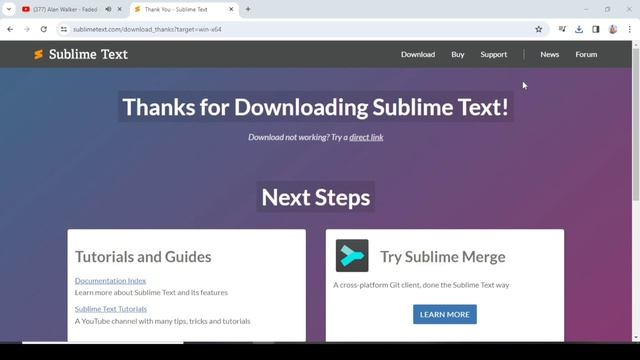640x360 pixels.
Task: Go back to the previous page
Action: click(10, 29)
